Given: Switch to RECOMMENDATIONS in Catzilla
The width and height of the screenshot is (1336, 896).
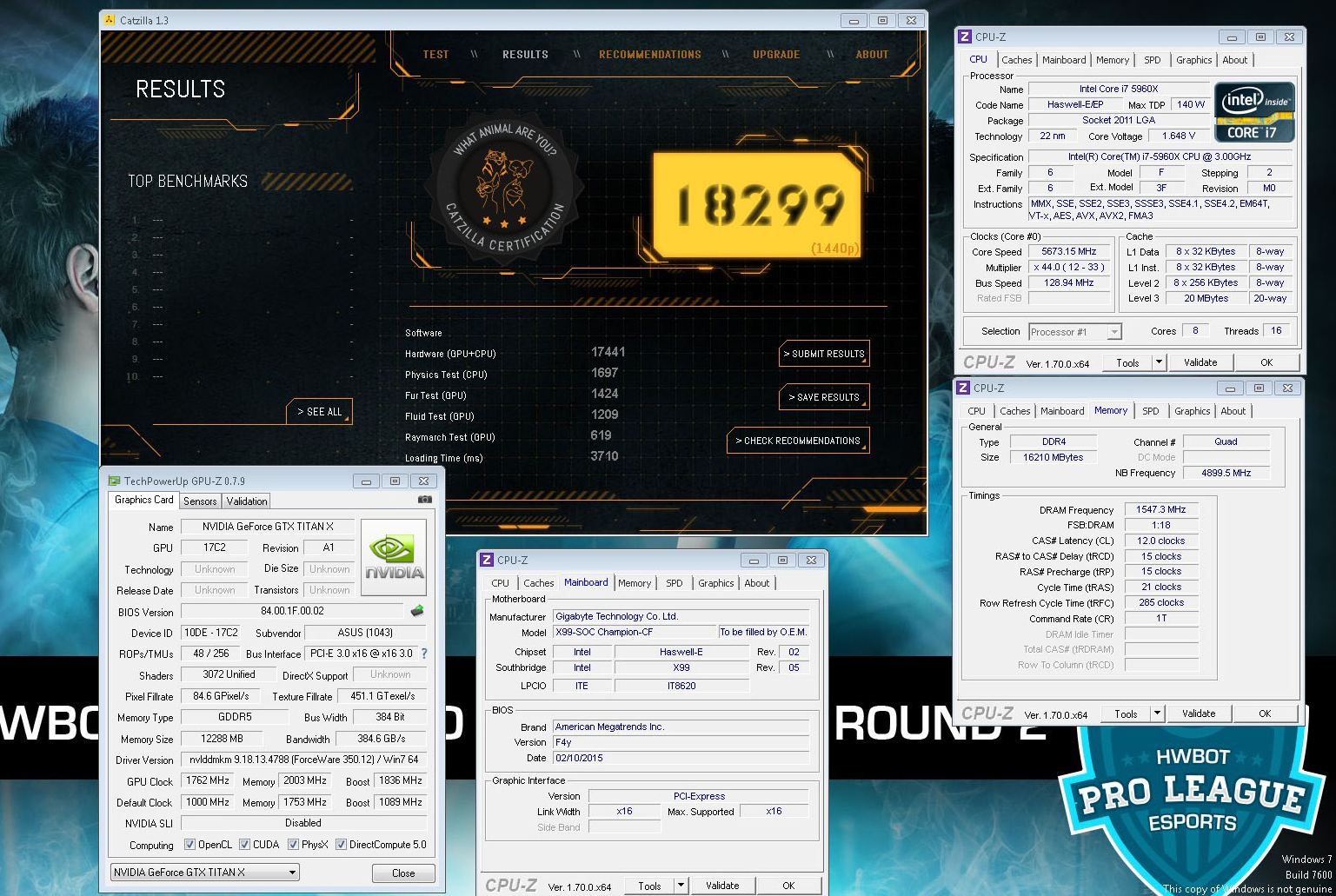Looking at the screenshot, I should point(649,54).
